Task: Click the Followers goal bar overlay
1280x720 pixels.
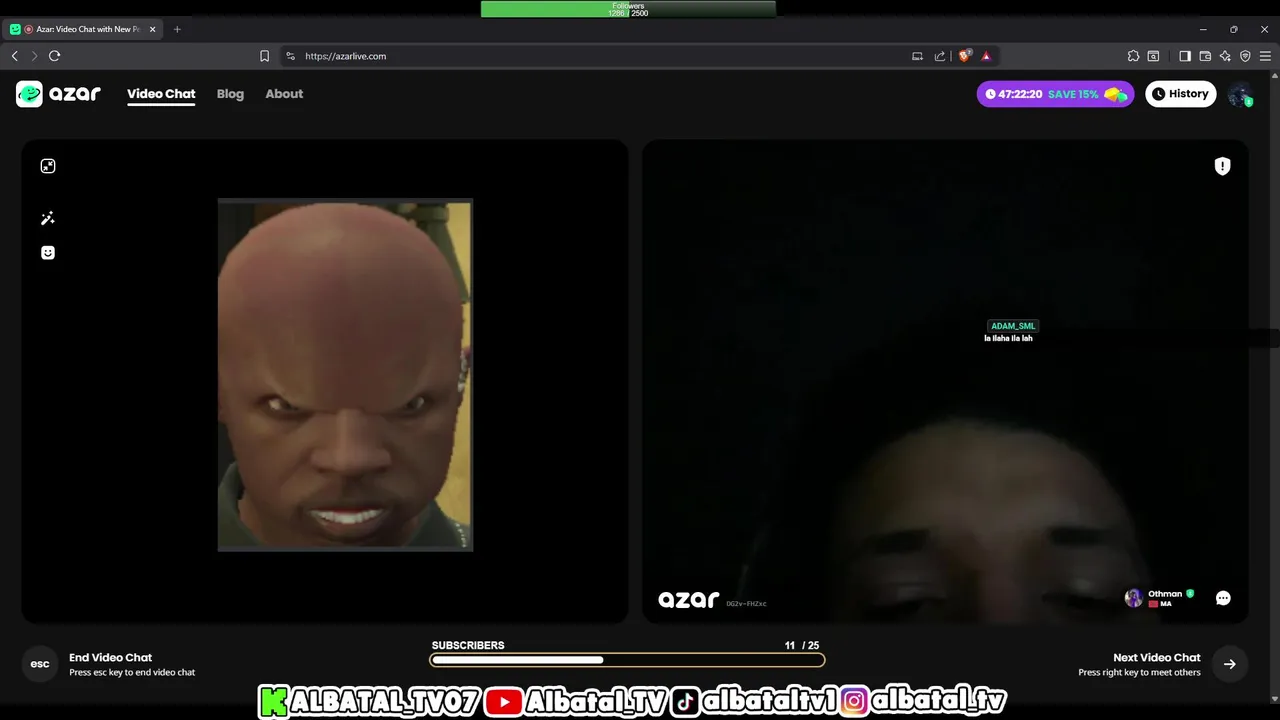Action: point(628,9)
